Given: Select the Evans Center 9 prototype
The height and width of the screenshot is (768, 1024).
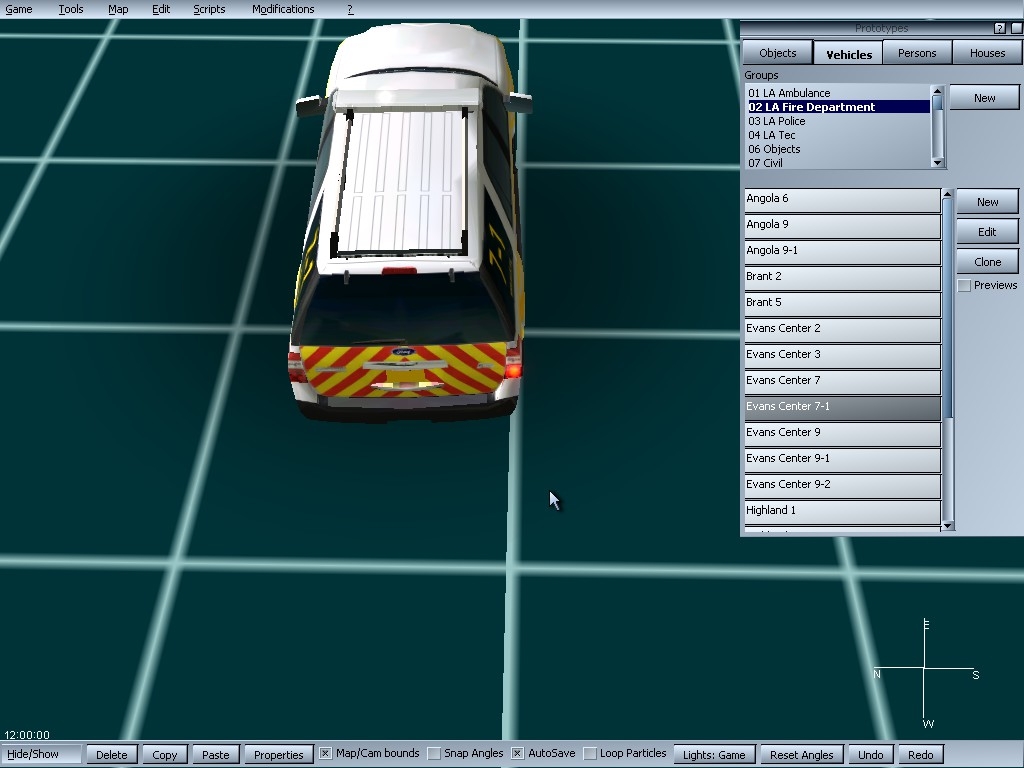Looking at the screenshot, I should pyautogui.click(x=842, y=434).
